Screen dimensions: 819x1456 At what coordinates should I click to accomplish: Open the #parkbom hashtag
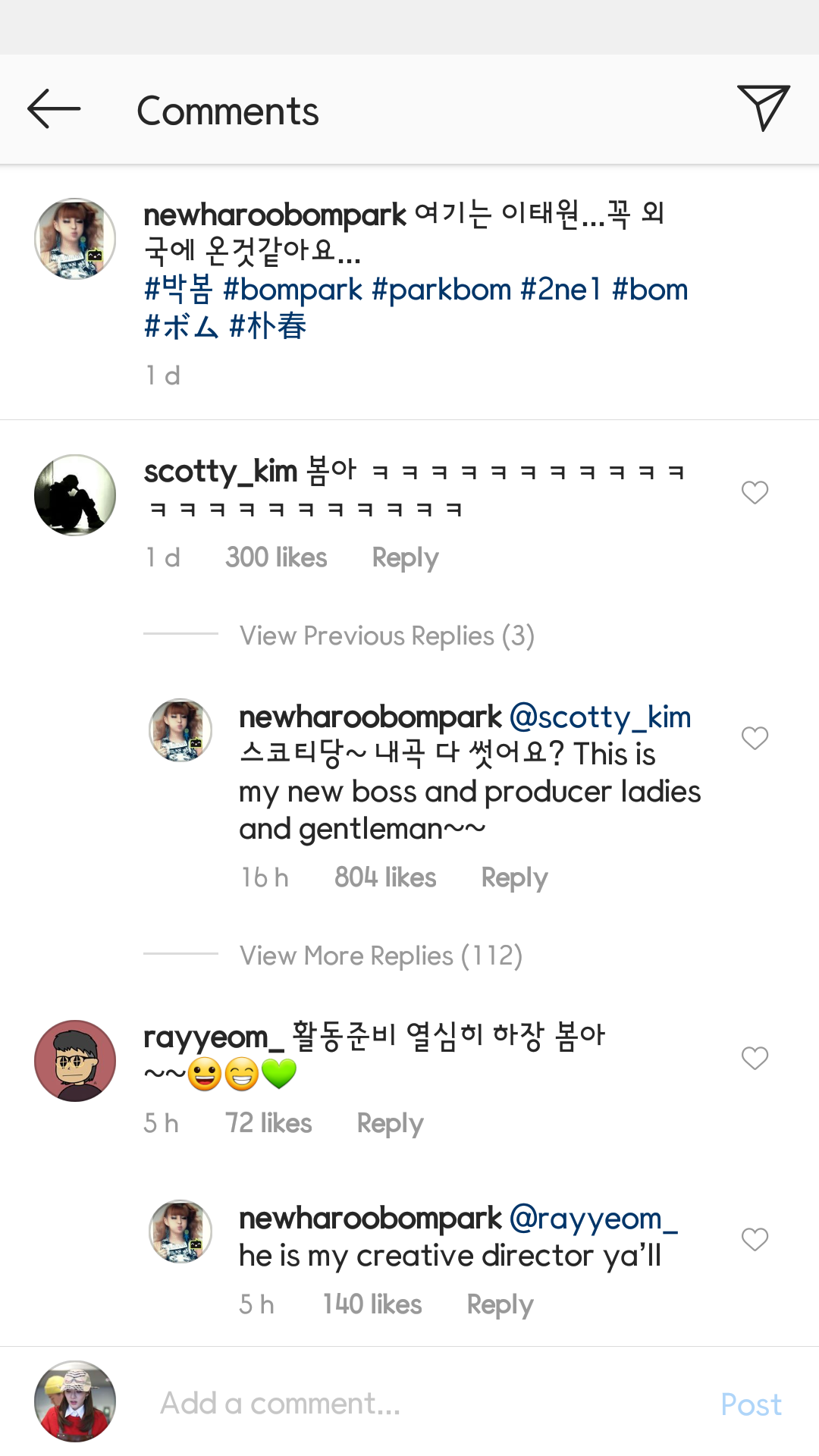tap(441, 290)
